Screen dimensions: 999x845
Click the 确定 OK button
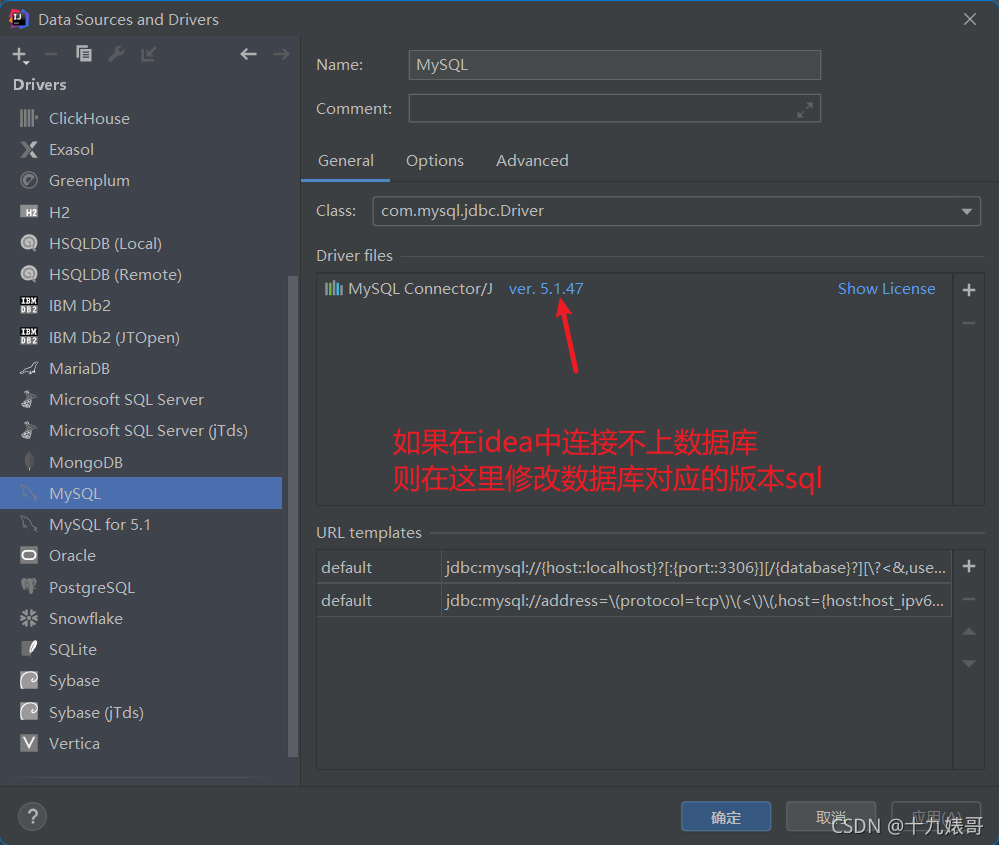click(x=726, y=816)
